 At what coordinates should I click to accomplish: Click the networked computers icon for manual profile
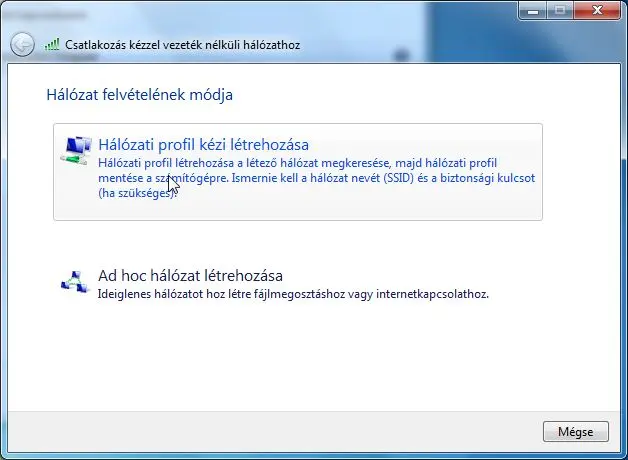74,151
